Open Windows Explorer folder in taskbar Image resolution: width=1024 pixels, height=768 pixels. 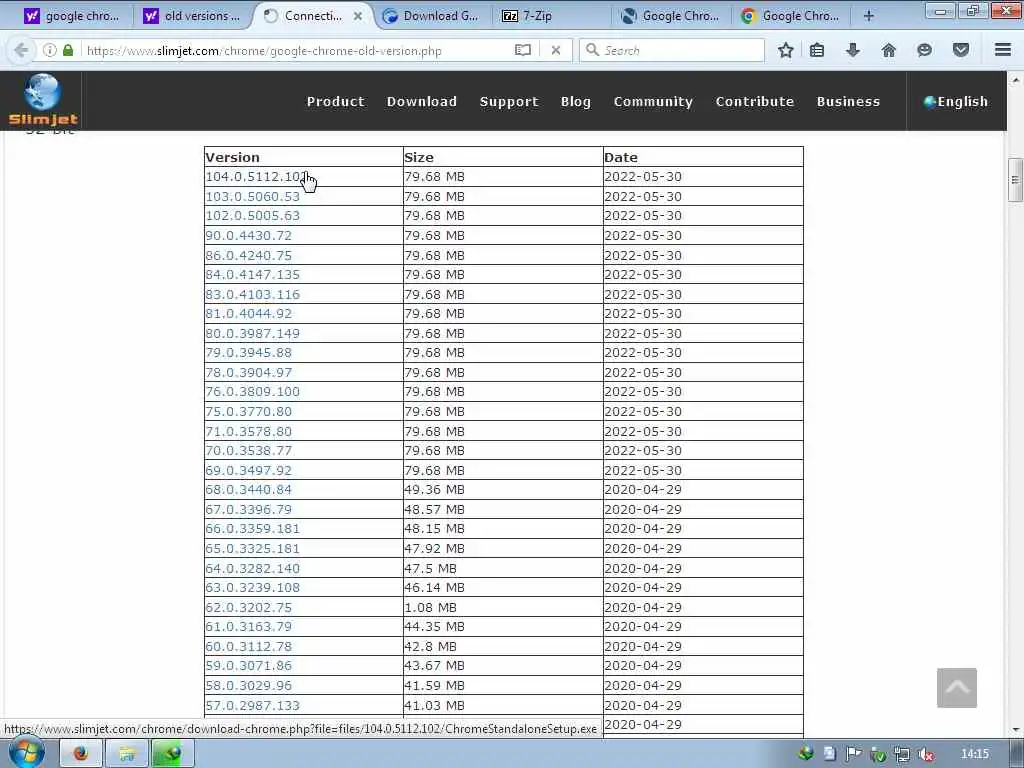127,754
